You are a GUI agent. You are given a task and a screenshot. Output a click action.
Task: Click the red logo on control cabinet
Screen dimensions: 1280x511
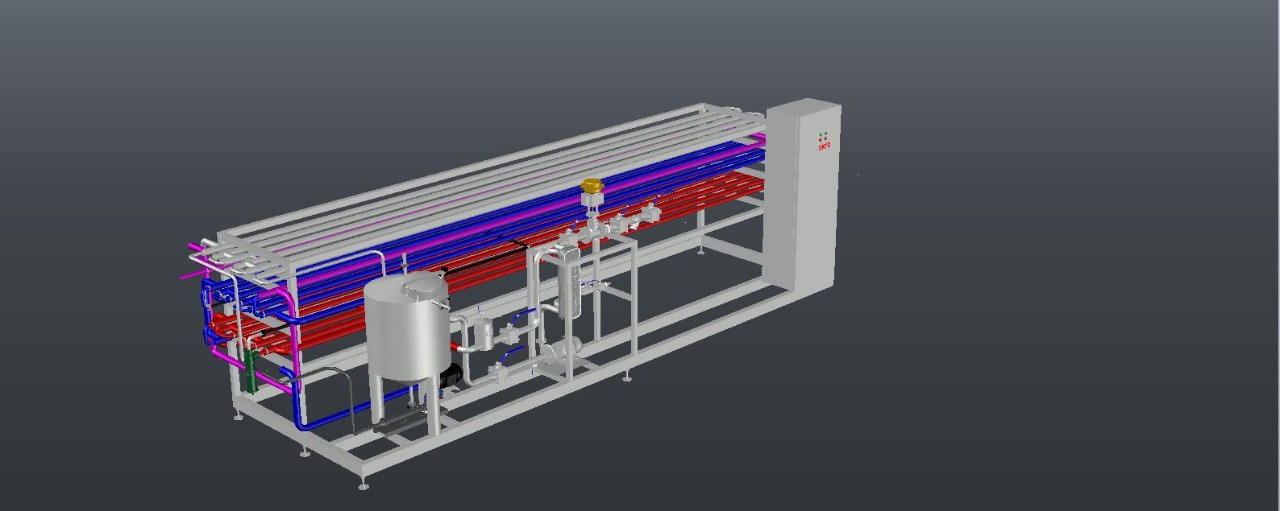tap(824, 146)
